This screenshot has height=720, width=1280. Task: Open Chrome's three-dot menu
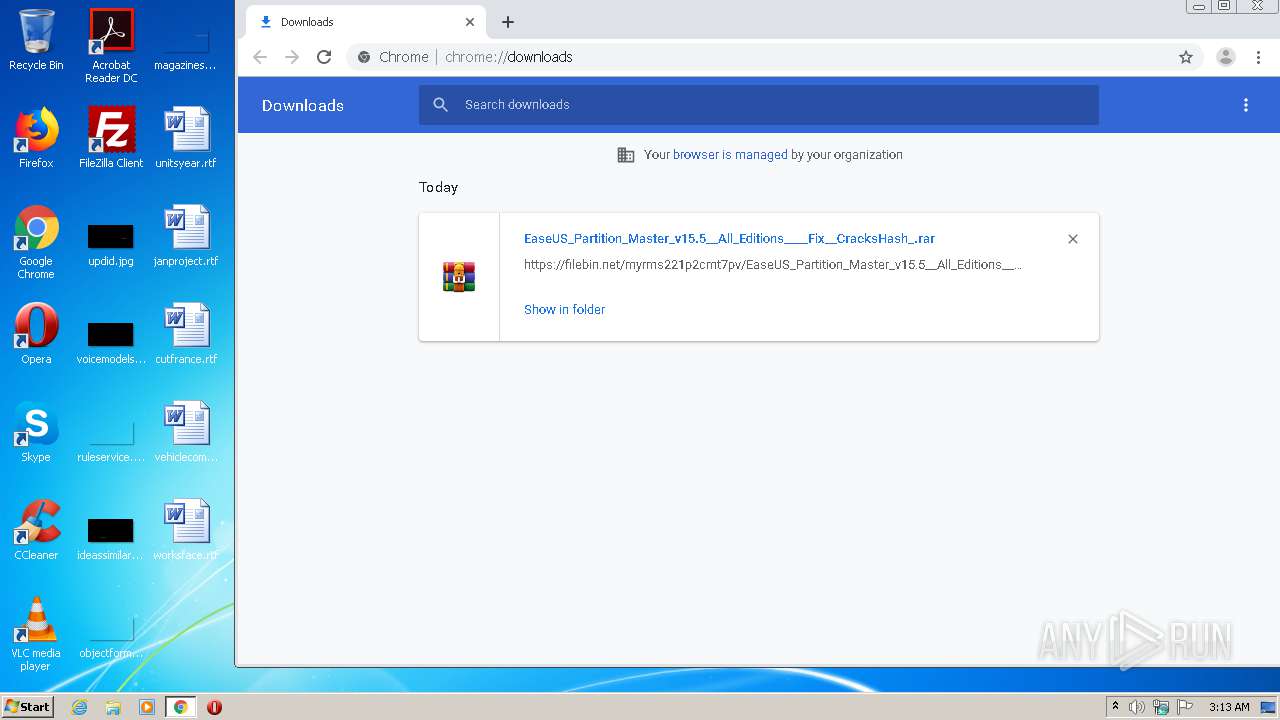1258,57
